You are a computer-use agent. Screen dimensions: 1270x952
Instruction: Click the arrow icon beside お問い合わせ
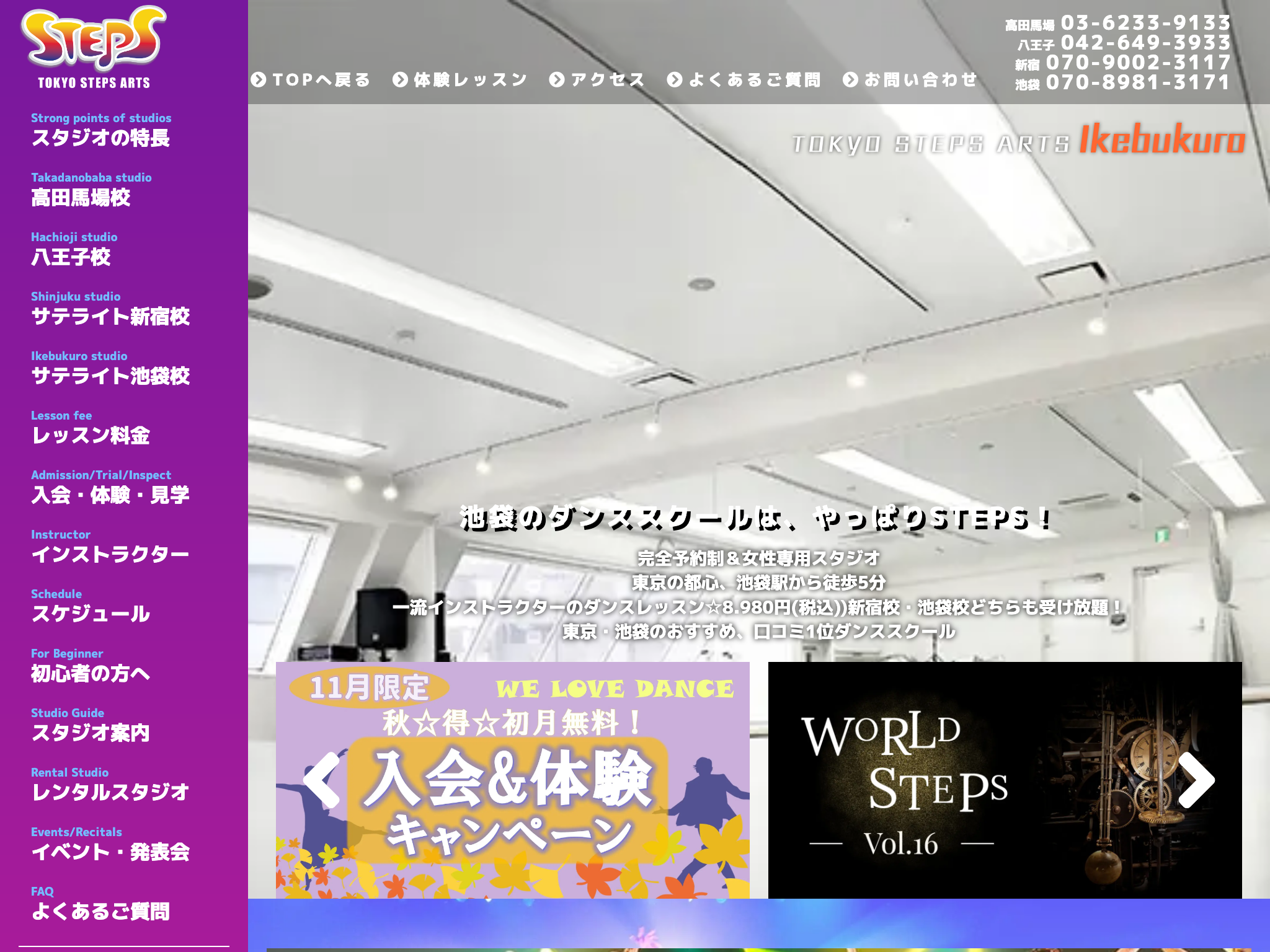[x=850, y=80]
